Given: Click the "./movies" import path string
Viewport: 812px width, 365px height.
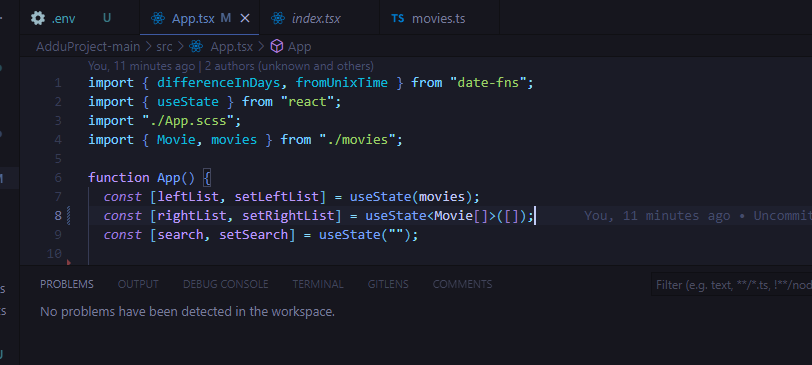Looking at the screenshot, I should (357, 140).
